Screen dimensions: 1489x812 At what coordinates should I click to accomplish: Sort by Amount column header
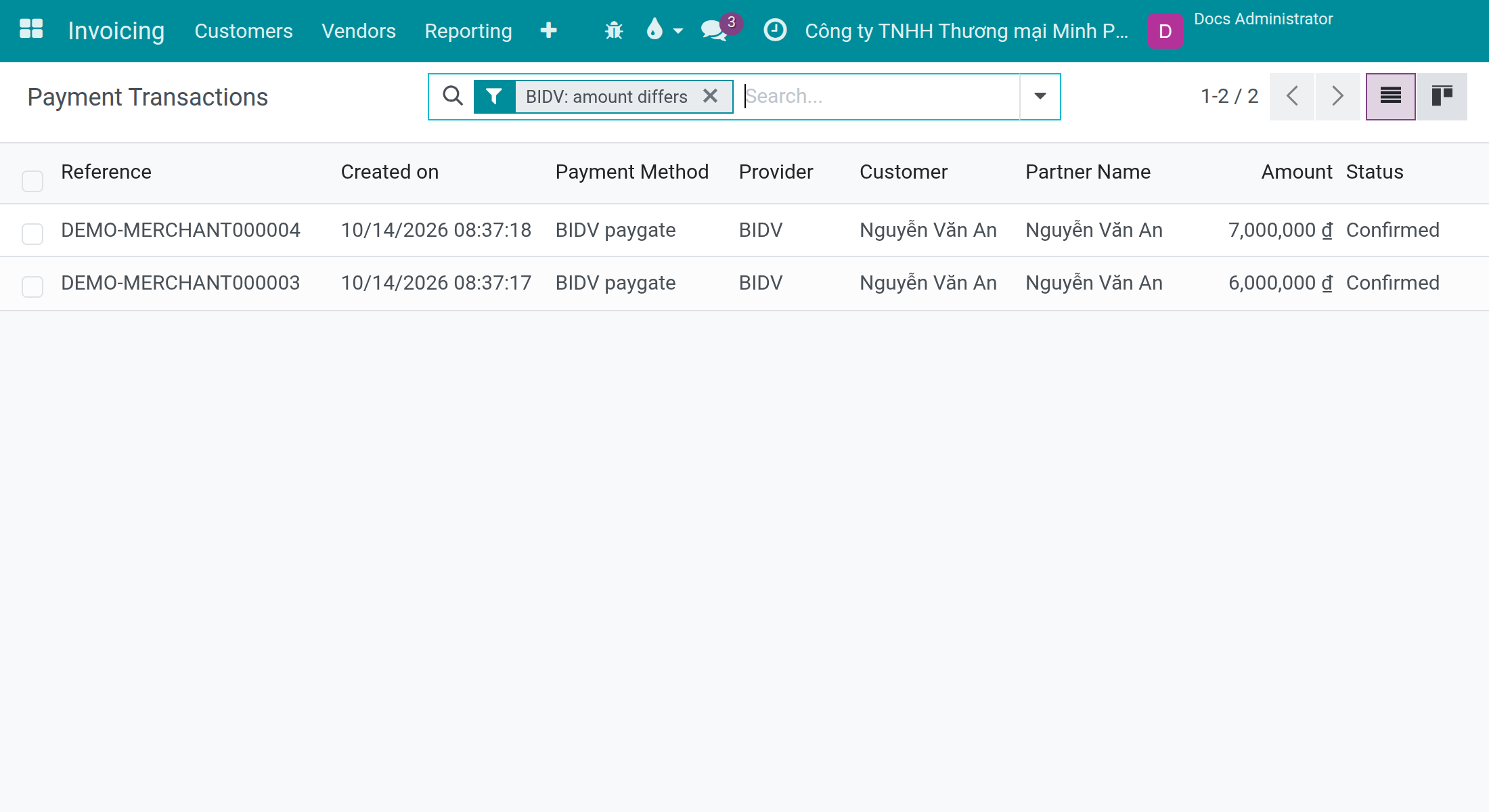pyautogui.click(x=1297, y=172)
